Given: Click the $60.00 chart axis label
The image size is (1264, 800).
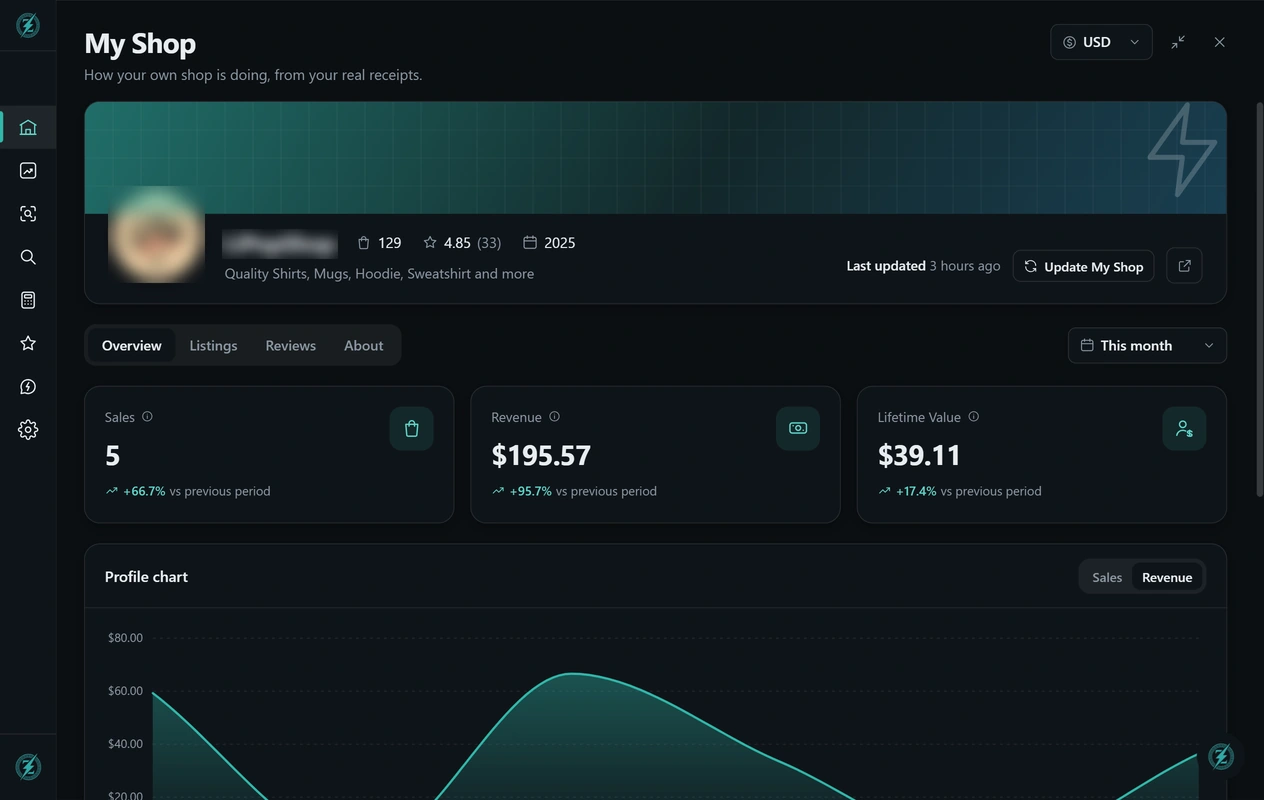Looking at the screenshot, I should (x=125, y=691).
